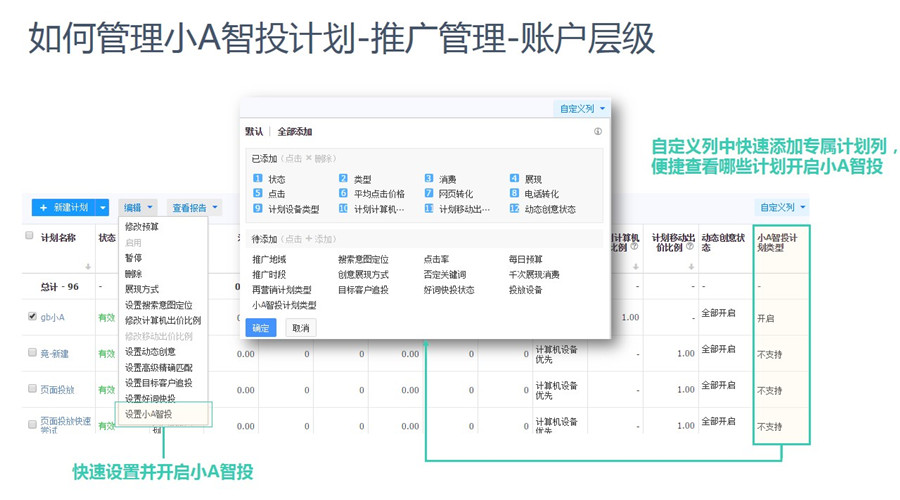
Task: Add the 创意展现方式 pending column
Action: [x=363, y=274]
